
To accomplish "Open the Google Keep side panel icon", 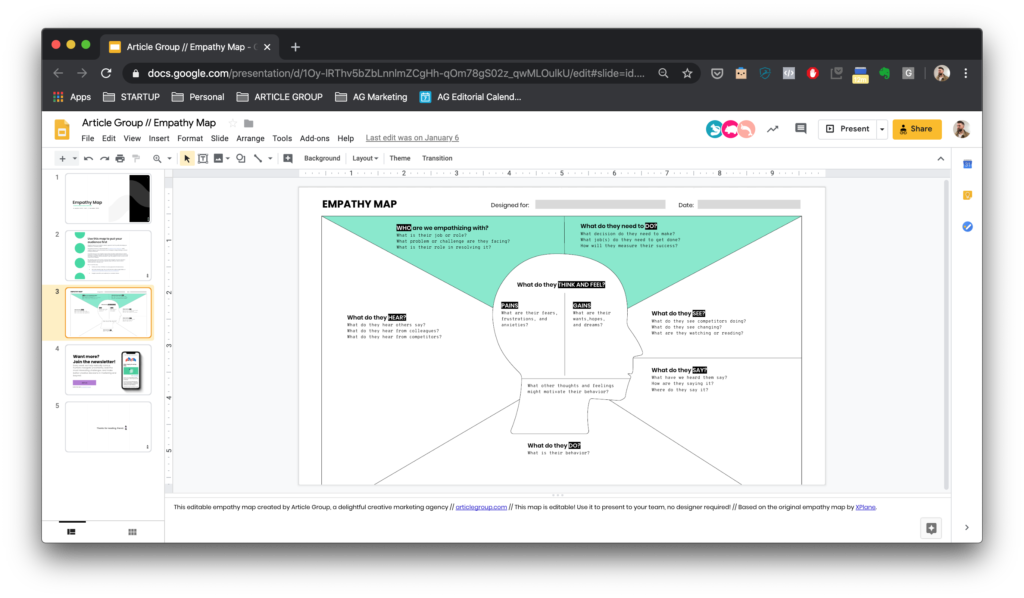I will pyautogui.click(x=967, y=195).
